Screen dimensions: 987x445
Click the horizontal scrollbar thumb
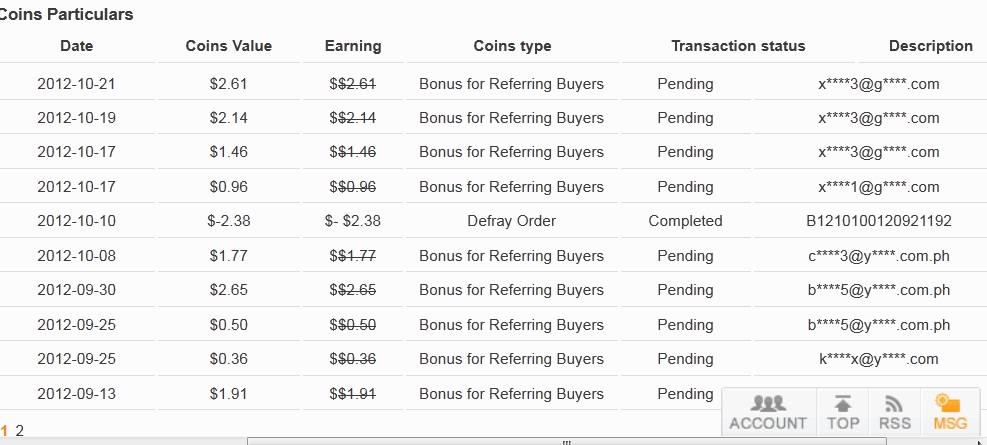567,441
